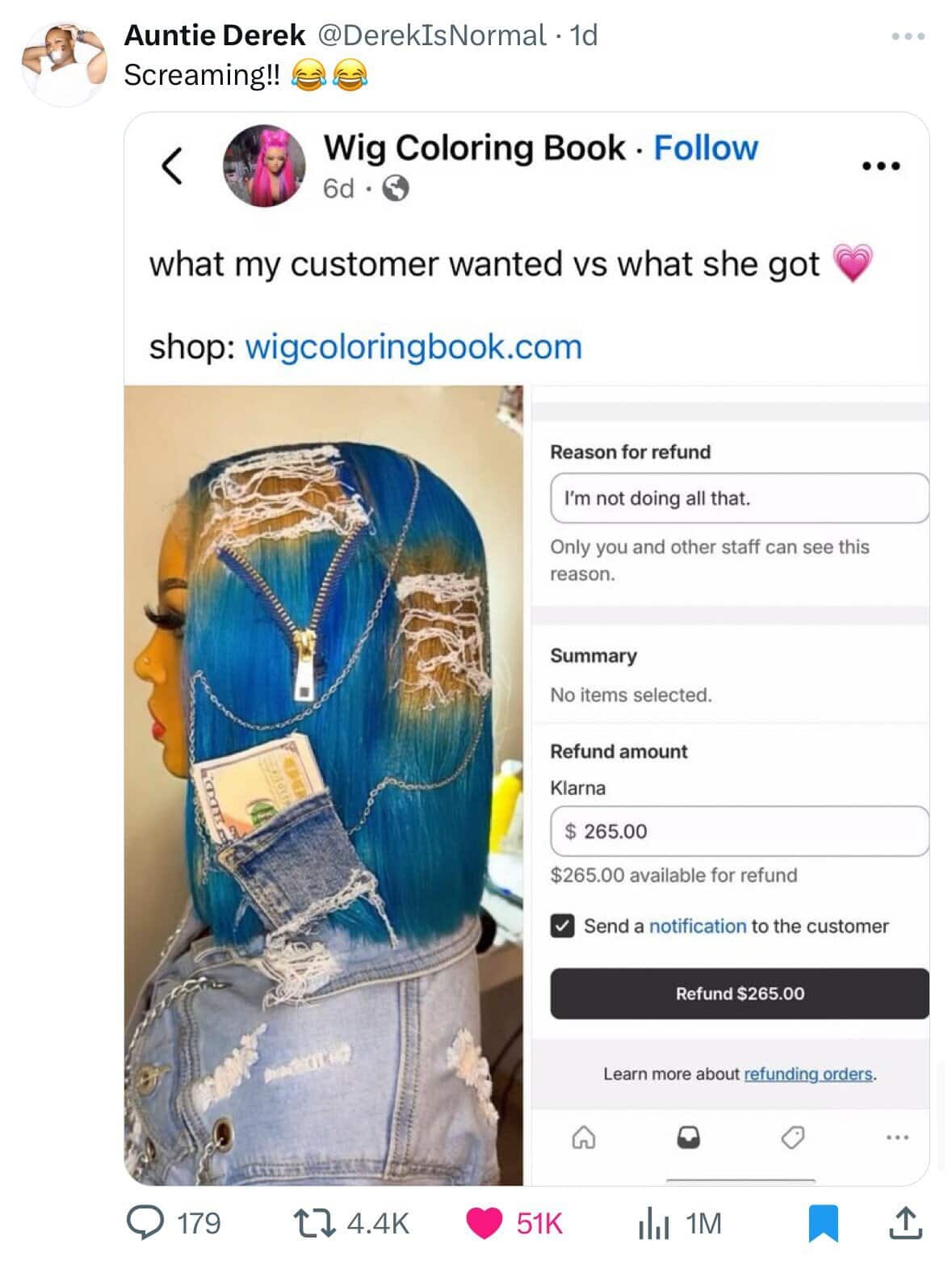
Task: Unlike the tweet via heart icon
Action: point(484,1223)
